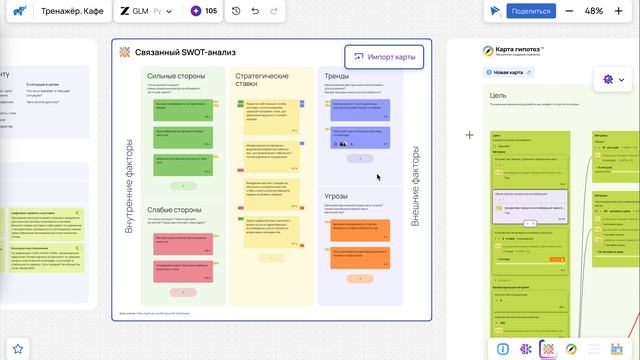Click the blue castle icon in bottom toolbar
Viewport: 640px width, 360px height.
(x=617, y=349)
